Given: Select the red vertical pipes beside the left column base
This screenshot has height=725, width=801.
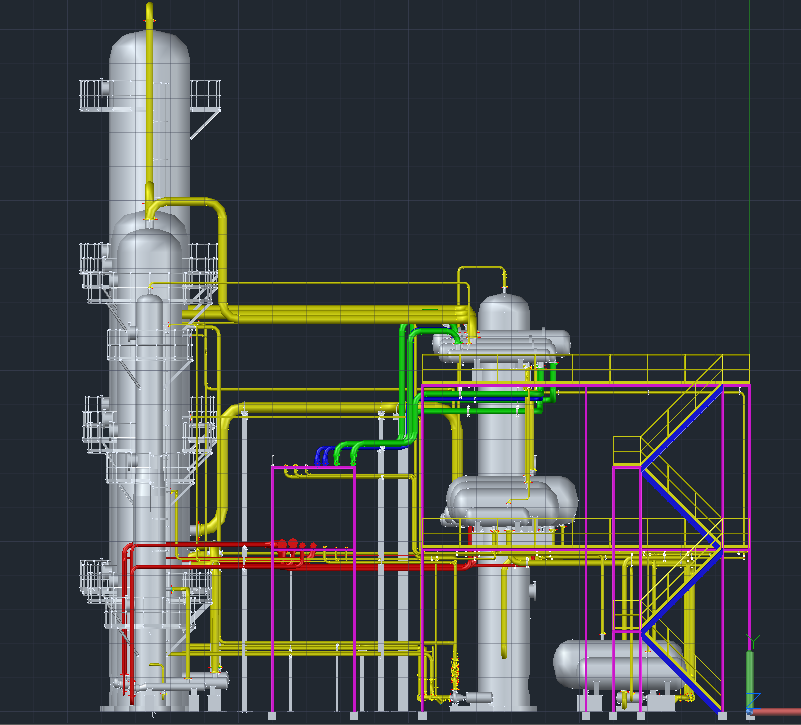Looking at the screenshot, I should (x=128, y=621).
